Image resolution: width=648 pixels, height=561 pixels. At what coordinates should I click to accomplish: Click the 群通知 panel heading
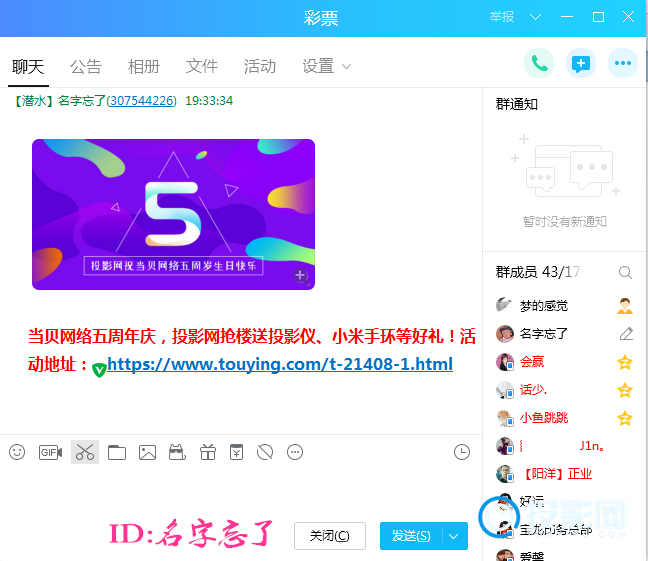pos(517,104)
